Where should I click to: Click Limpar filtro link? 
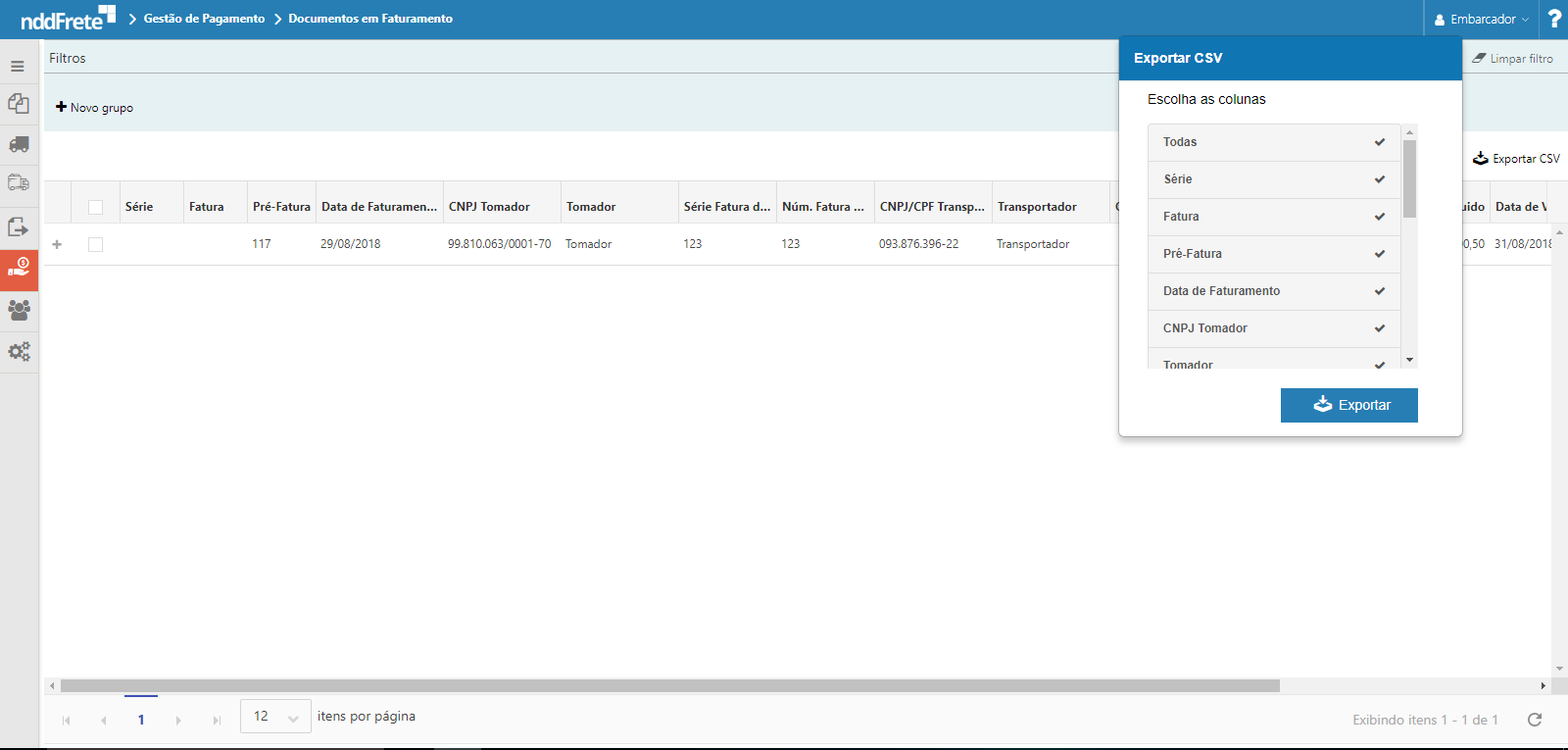point(1512,59)
